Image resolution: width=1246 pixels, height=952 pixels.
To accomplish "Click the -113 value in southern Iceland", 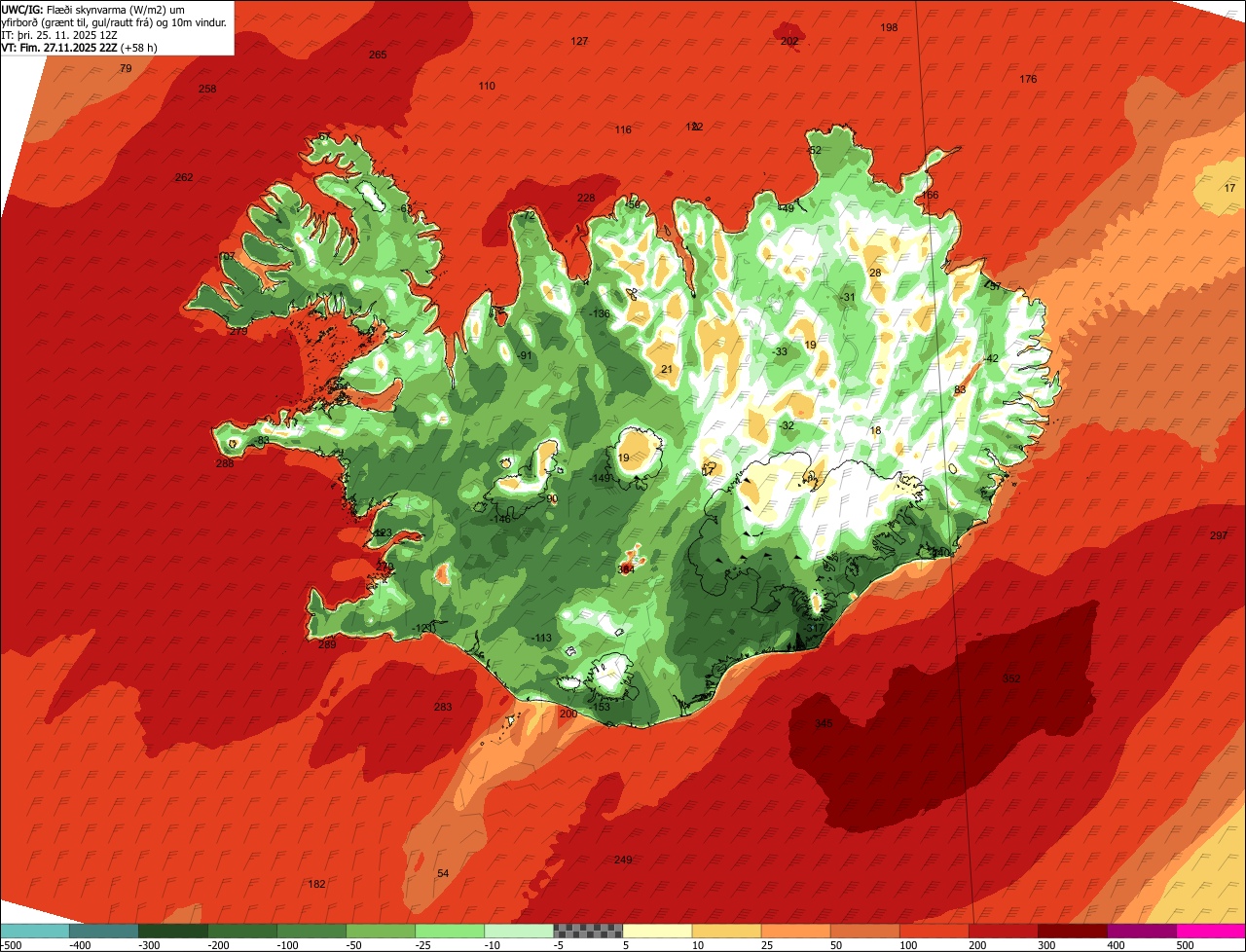I will [x=541, y=638].
